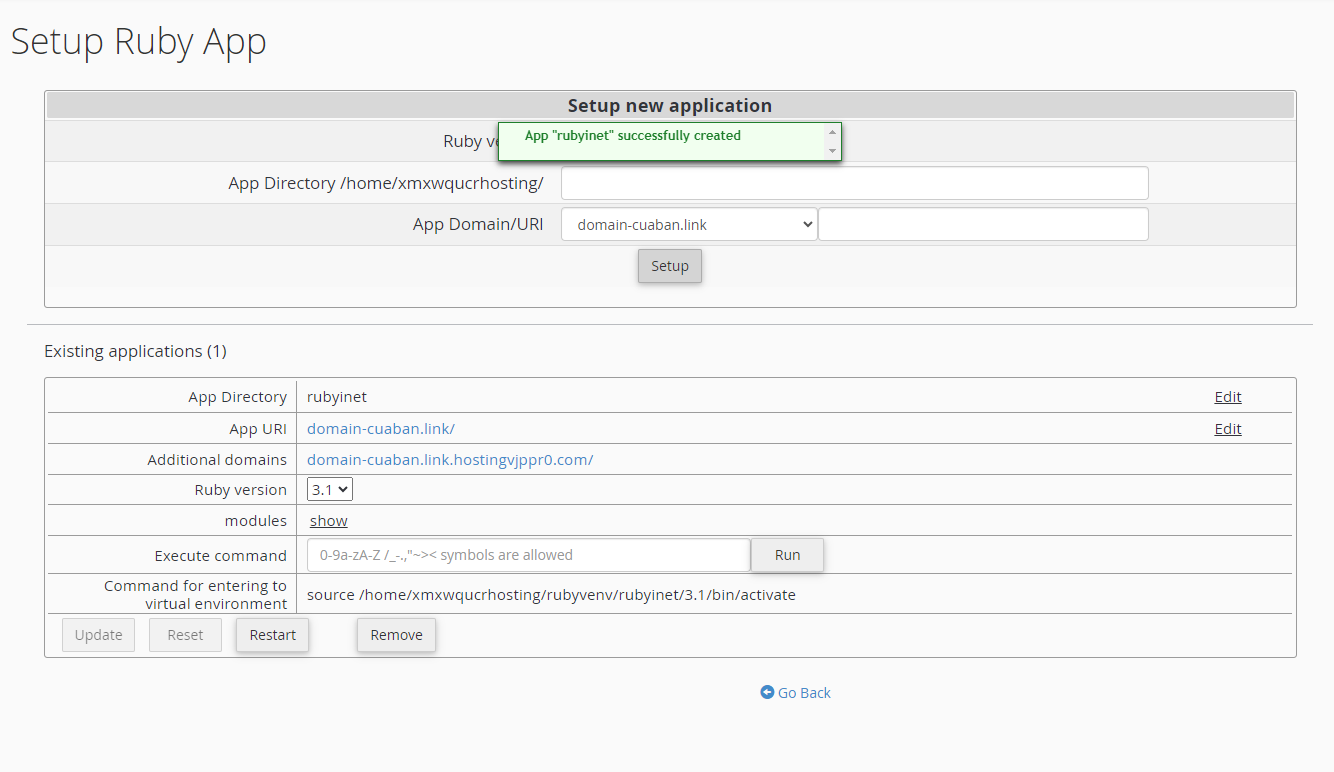Edit the App URI row
The height and width of the screenshot is (772, 1334).
[1228, 429]
